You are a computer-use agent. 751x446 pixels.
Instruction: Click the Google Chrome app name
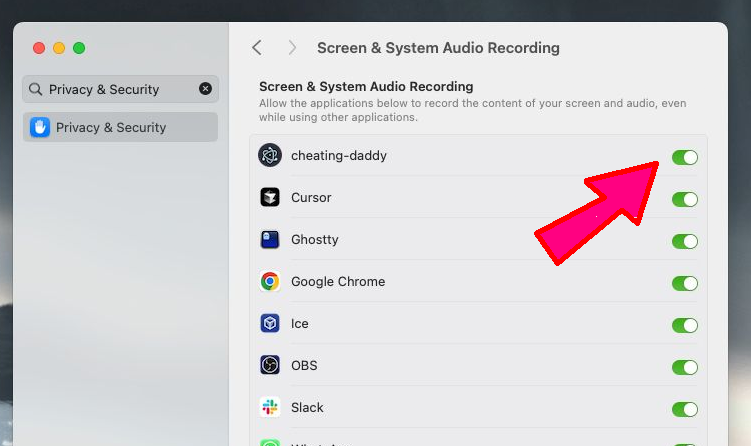tap(338, 282)
